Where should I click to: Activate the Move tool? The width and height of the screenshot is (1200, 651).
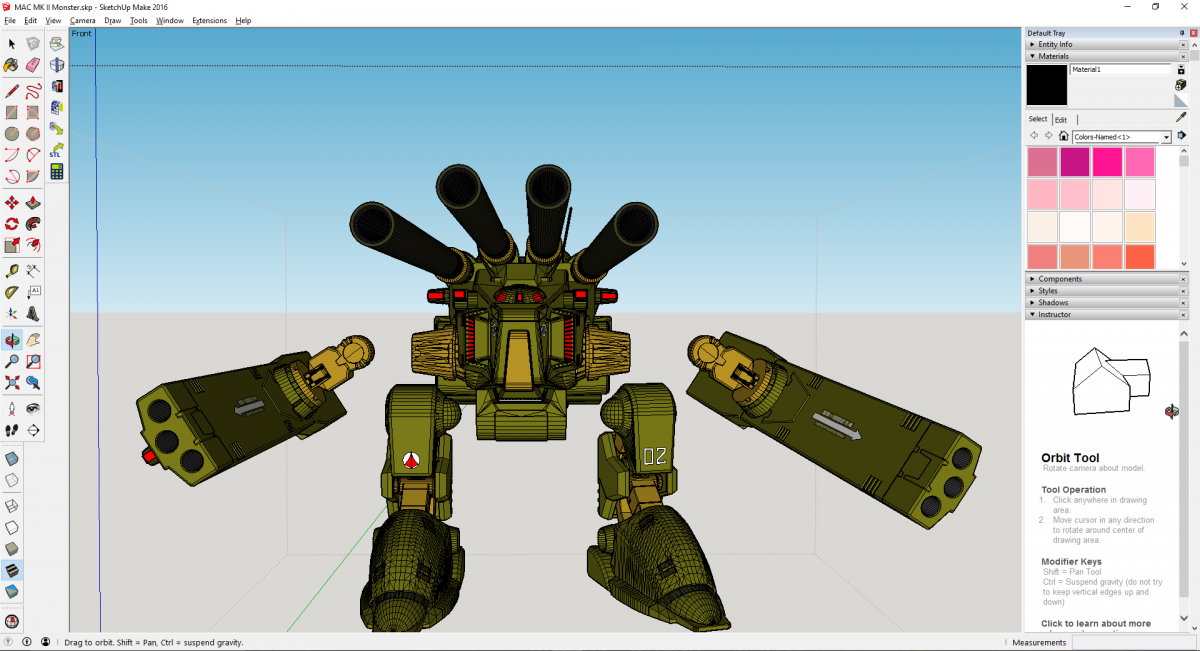(12, 203)
